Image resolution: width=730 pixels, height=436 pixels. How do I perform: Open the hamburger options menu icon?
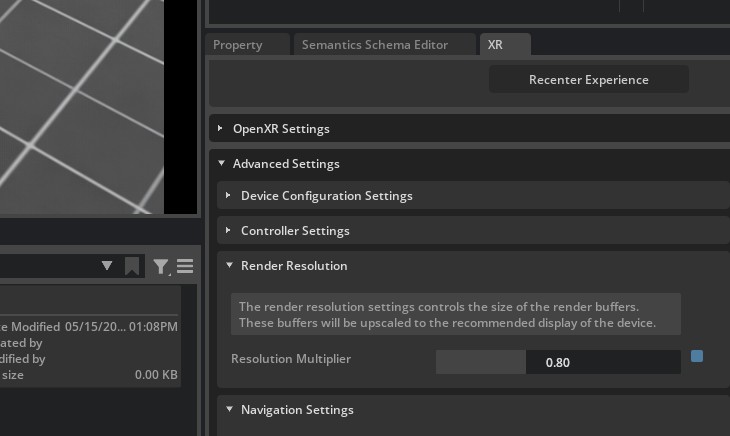pos(185,266)
